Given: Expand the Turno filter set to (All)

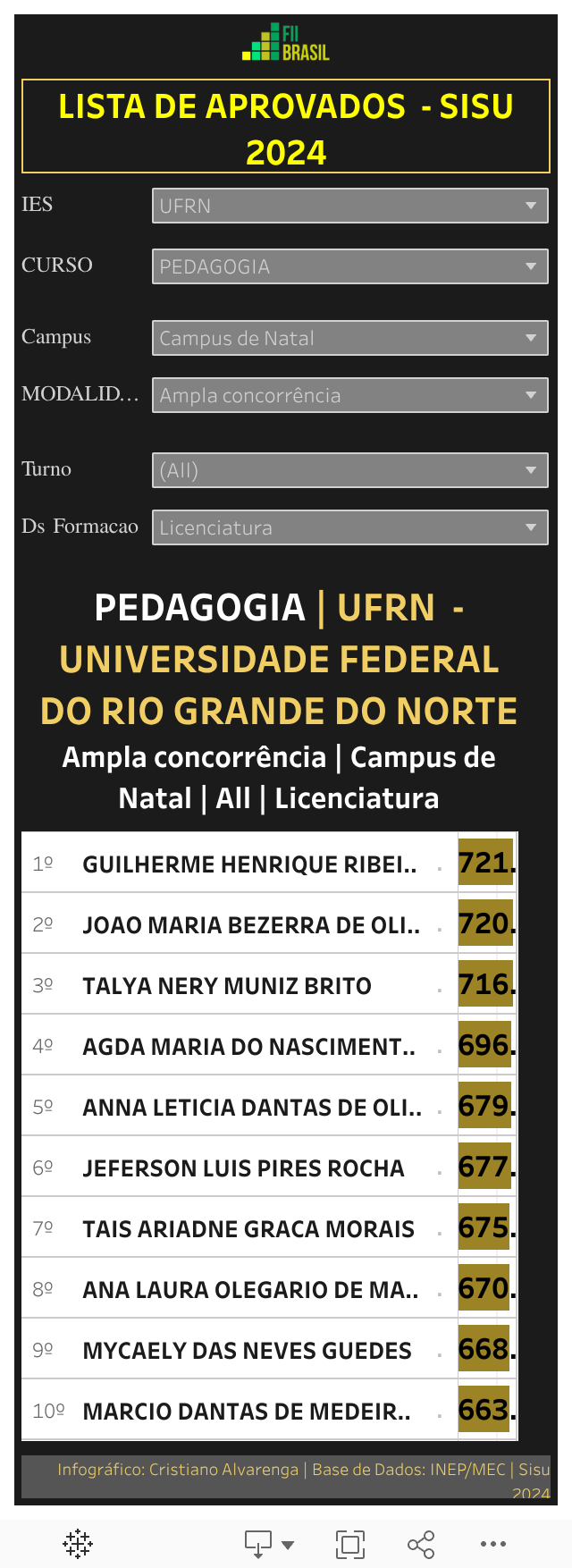Looking at the screenshot, I should pyautogui.click(x=349, y=470).
